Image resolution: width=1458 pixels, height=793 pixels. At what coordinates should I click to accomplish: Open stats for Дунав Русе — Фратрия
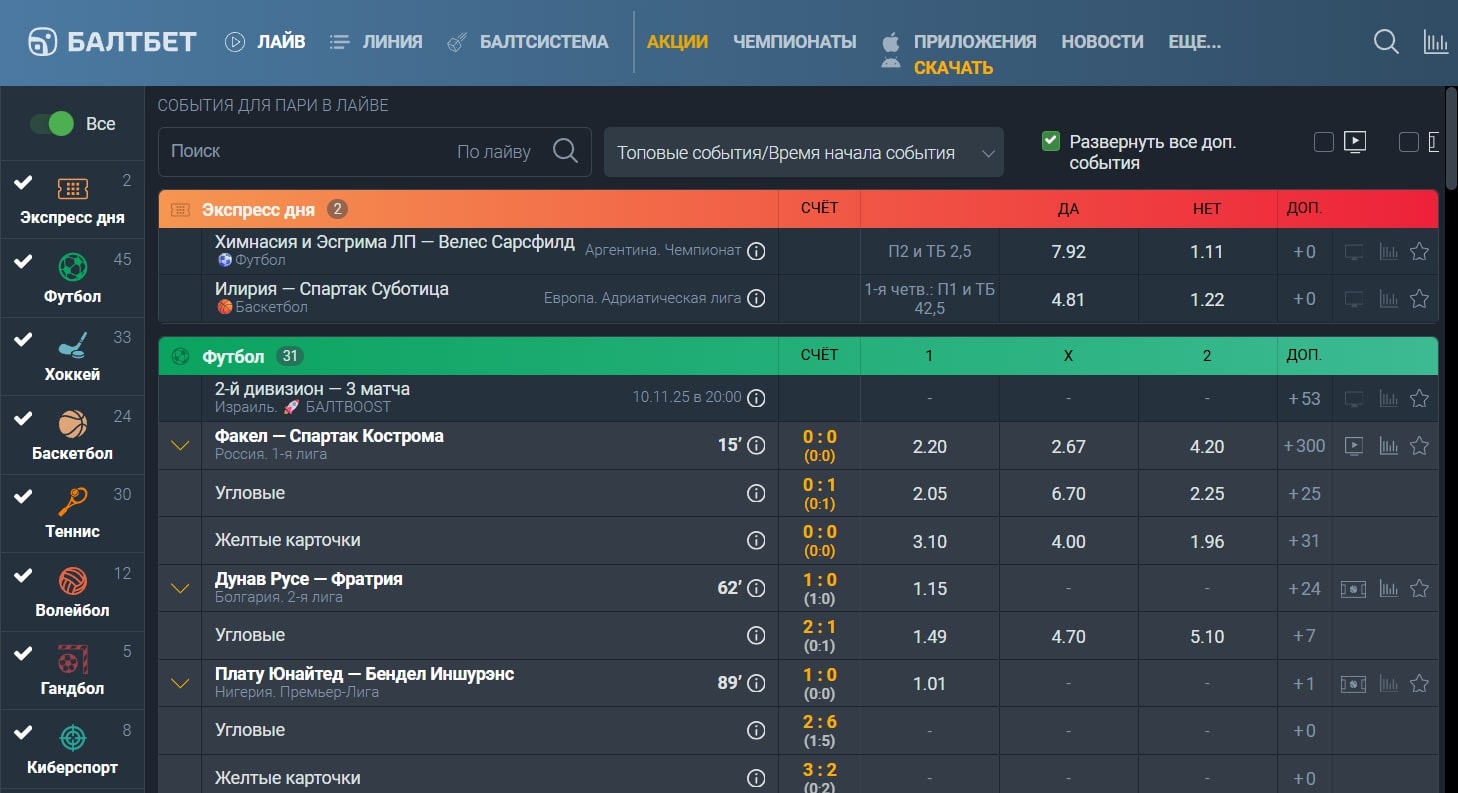coord(1388,589)
